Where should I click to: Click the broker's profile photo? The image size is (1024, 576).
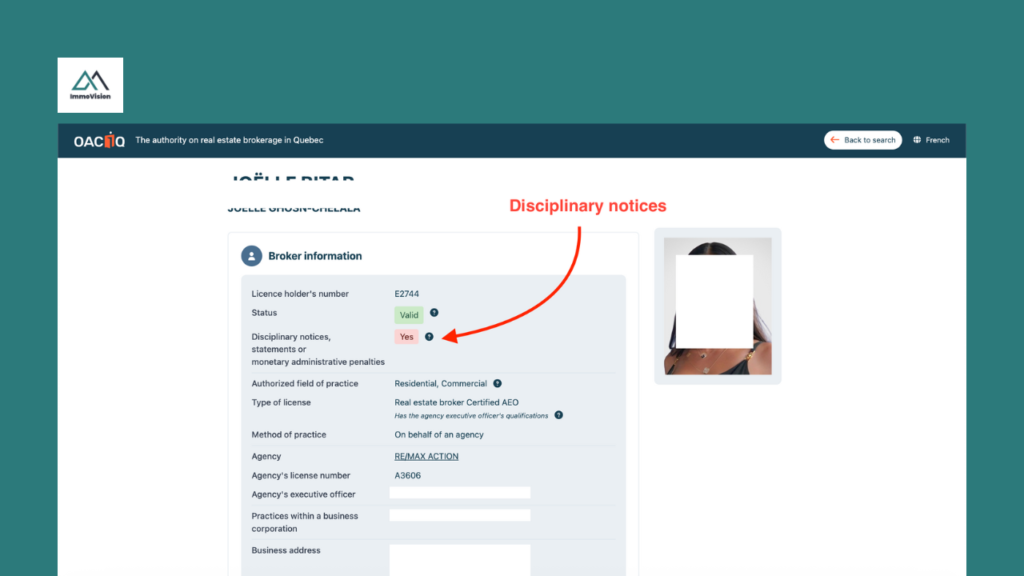coord(717,305)
